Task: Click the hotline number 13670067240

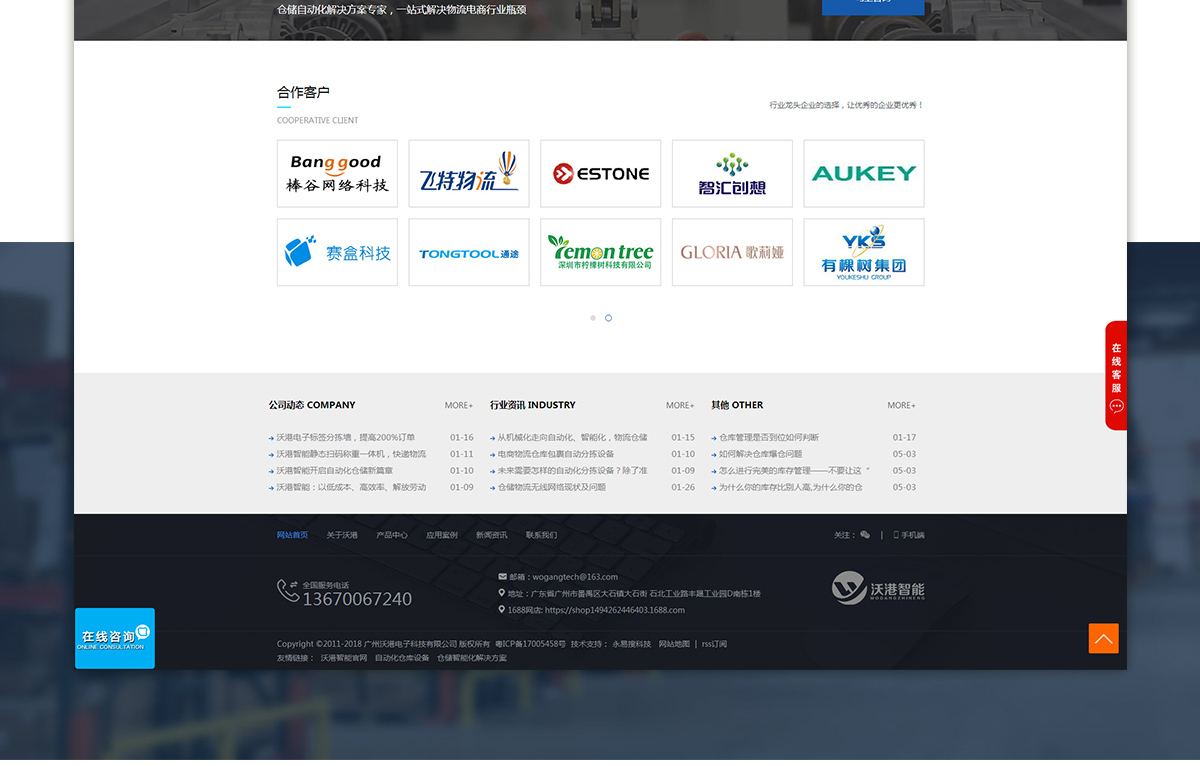Action: tap(357, 599)
